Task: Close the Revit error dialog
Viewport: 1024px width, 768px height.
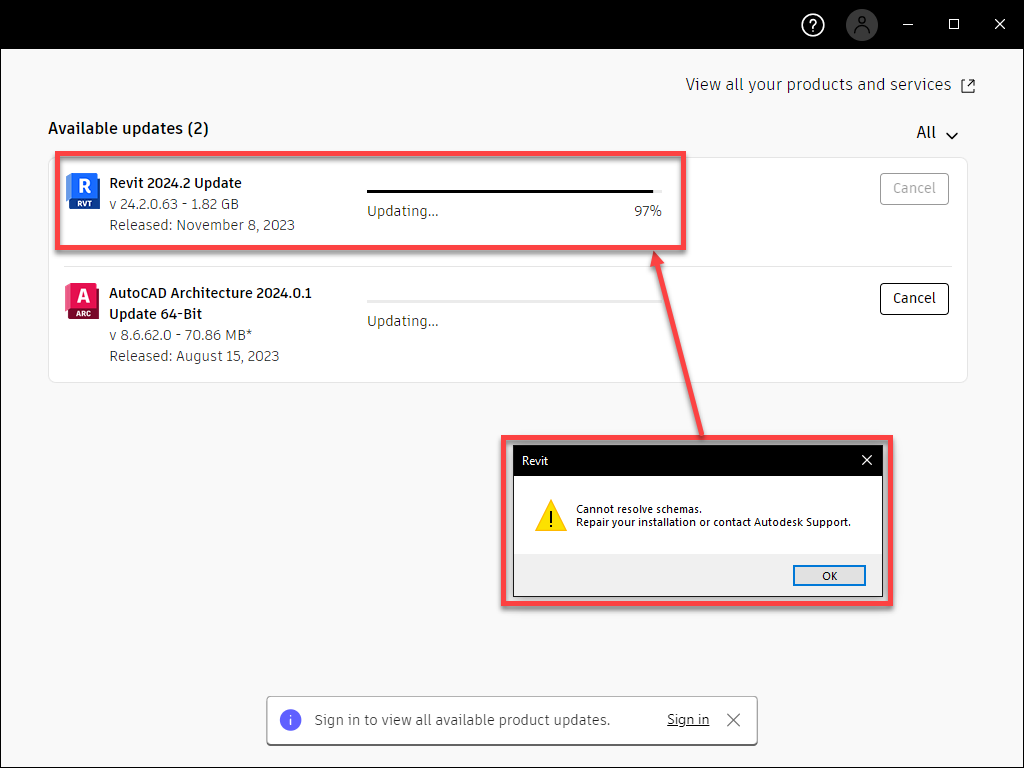Action: 867,460
